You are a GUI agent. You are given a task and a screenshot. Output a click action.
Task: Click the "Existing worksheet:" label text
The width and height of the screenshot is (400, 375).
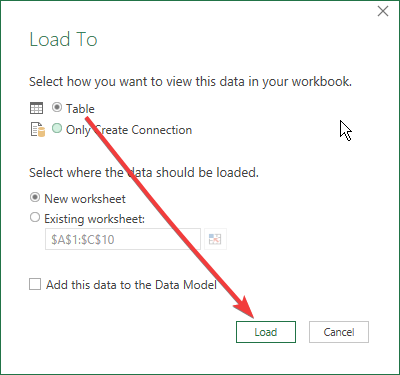(95, 219)
